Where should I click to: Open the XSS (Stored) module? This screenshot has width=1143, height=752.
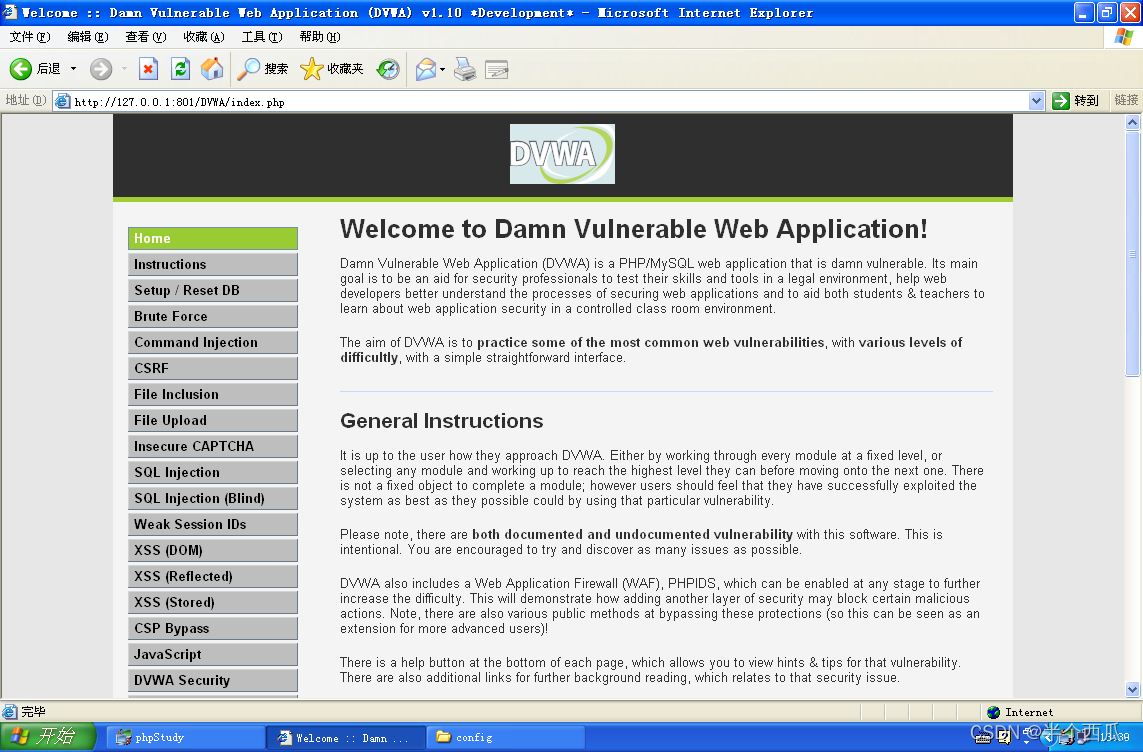213,602
